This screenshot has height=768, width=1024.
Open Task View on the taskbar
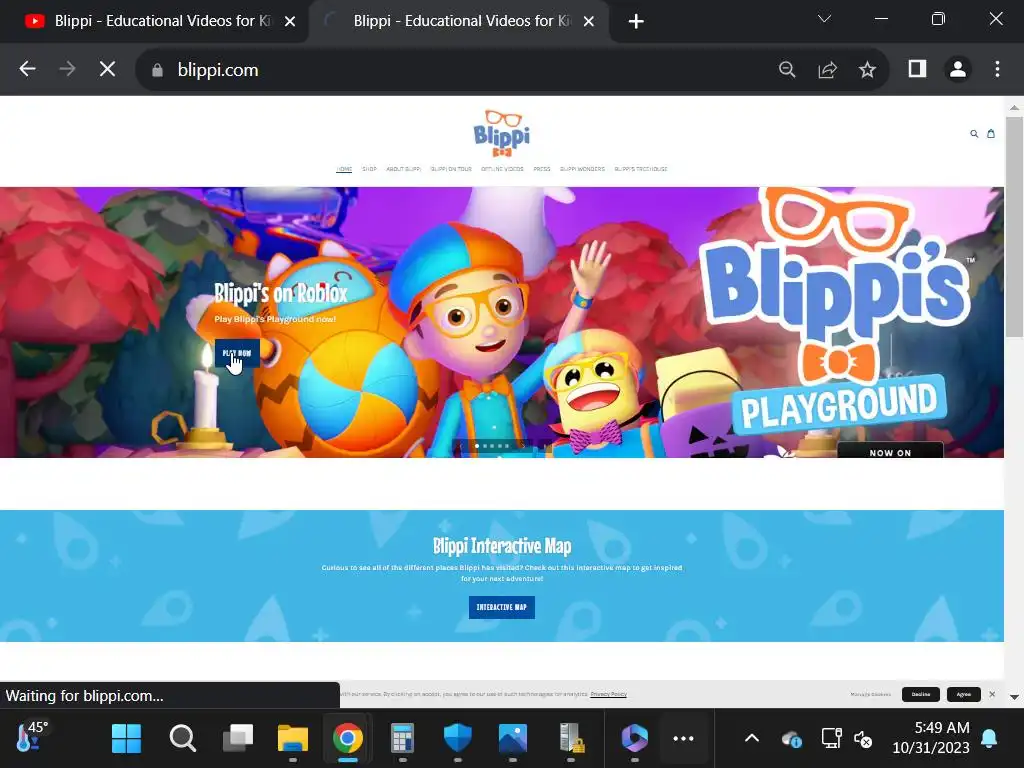(238, 739)
